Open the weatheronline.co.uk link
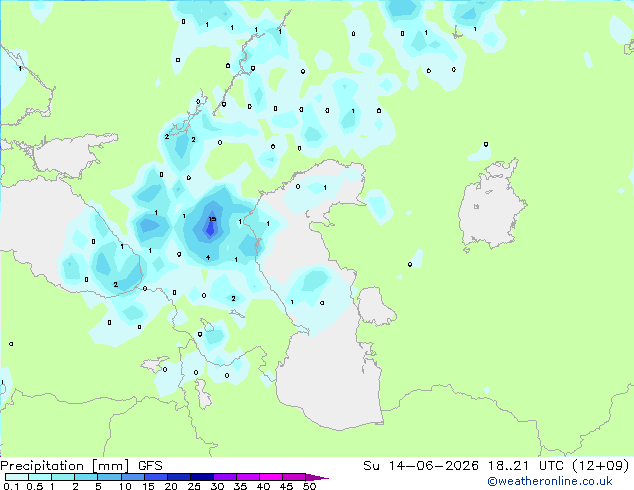The height and width of the screenshot is (490, 634). tap(550, 481)
